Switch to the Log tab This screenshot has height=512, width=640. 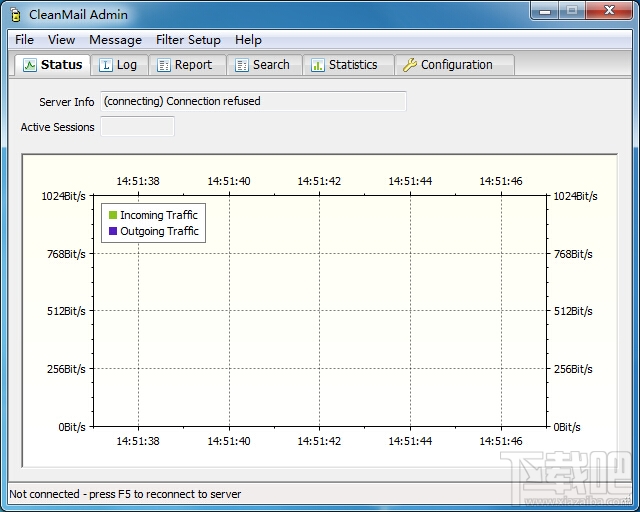(119, 65)
